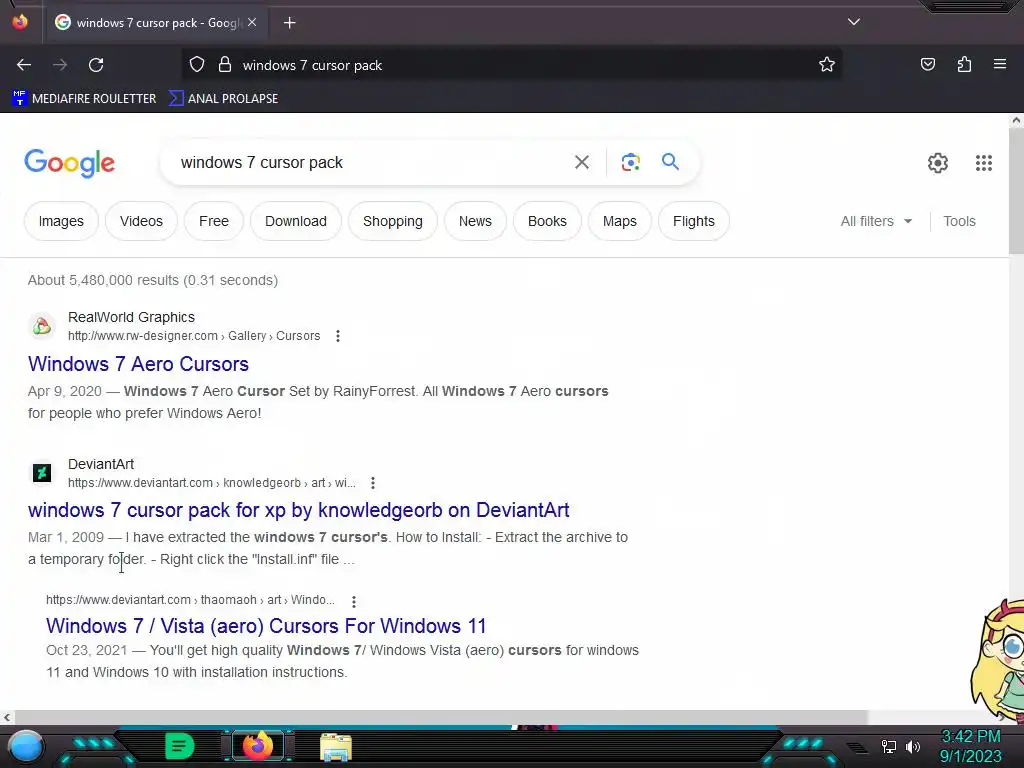Open the search Tools options

(x=959, y=221)
